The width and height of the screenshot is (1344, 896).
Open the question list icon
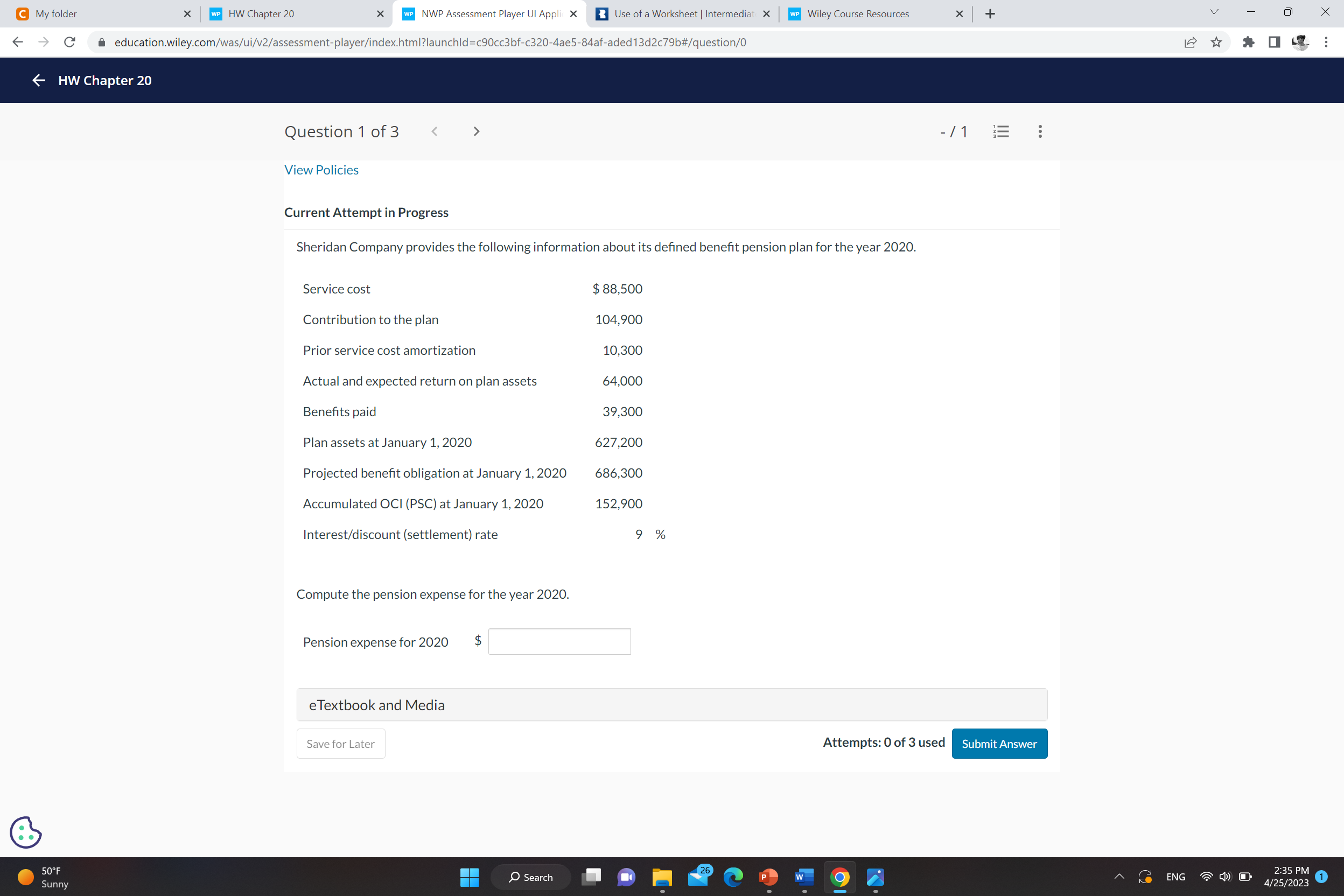[x=1001, y=131]
